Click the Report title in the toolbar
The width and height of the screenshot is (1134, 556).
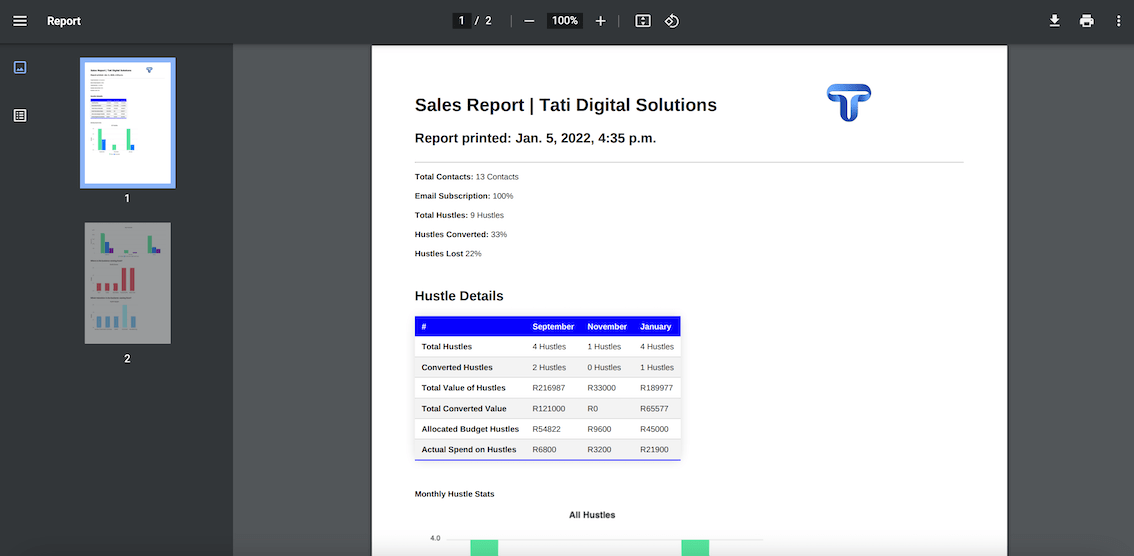click(64, 21)
